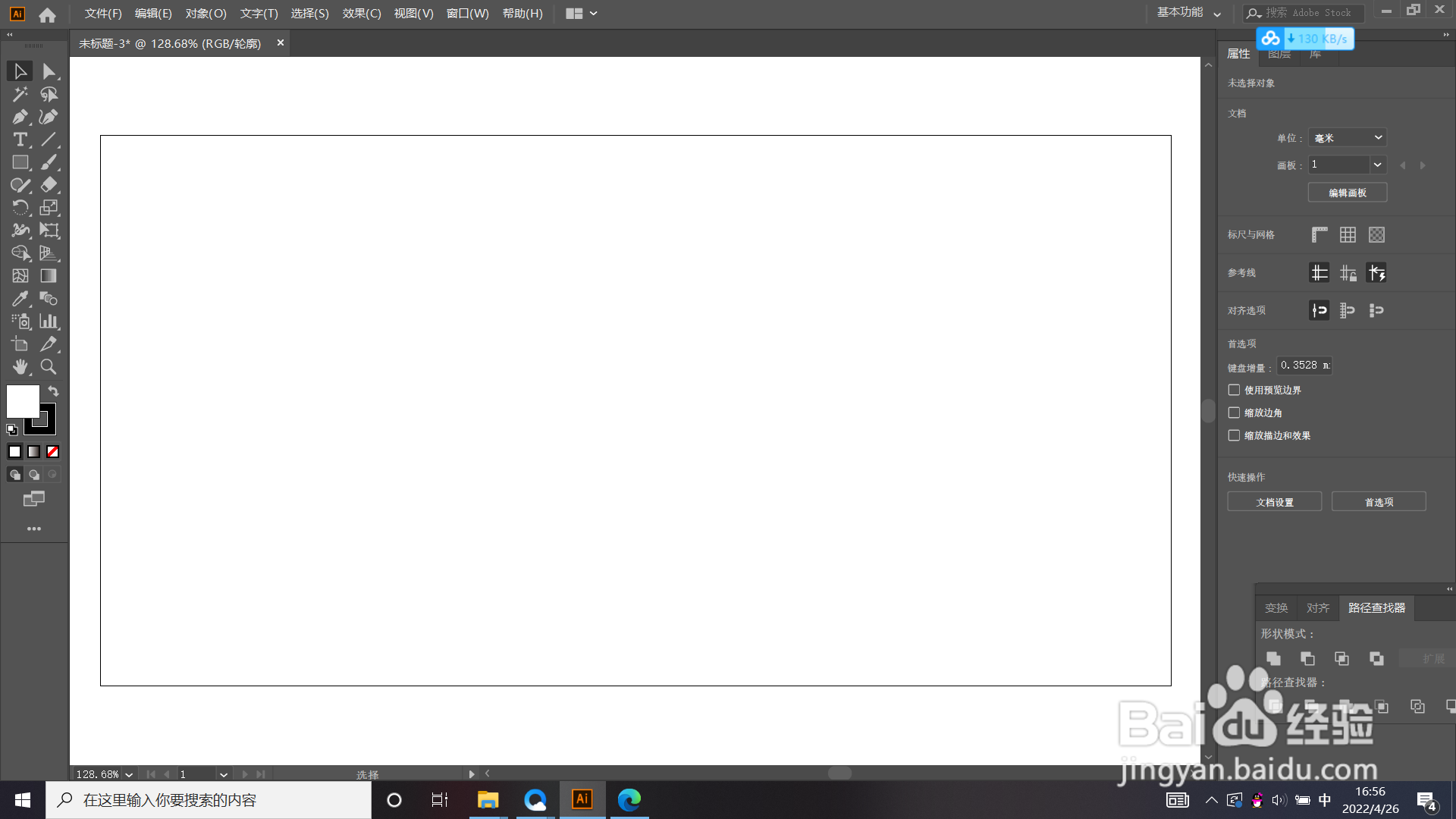Click the 文档设置 button
The height and width of the screenshot is (819, 1456).
(x=1275, y=502)
